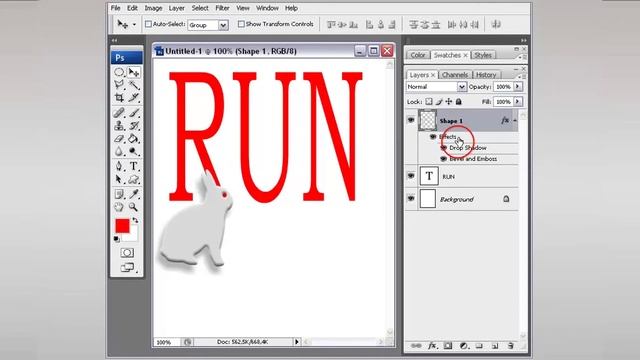Select the Blur tool

(x=119, y=151)
